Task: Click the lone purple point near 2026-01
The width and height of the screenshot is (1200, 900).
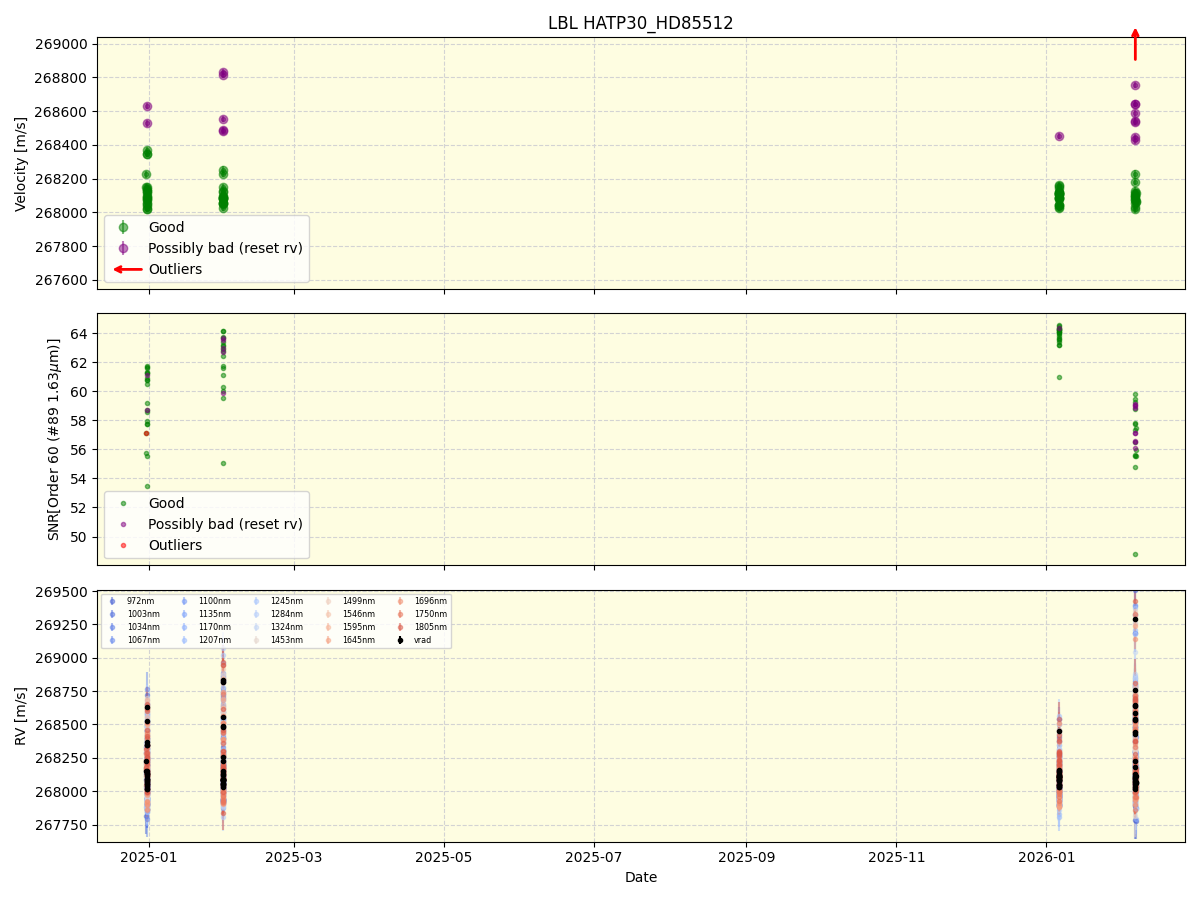Action: pos(1059,136)
